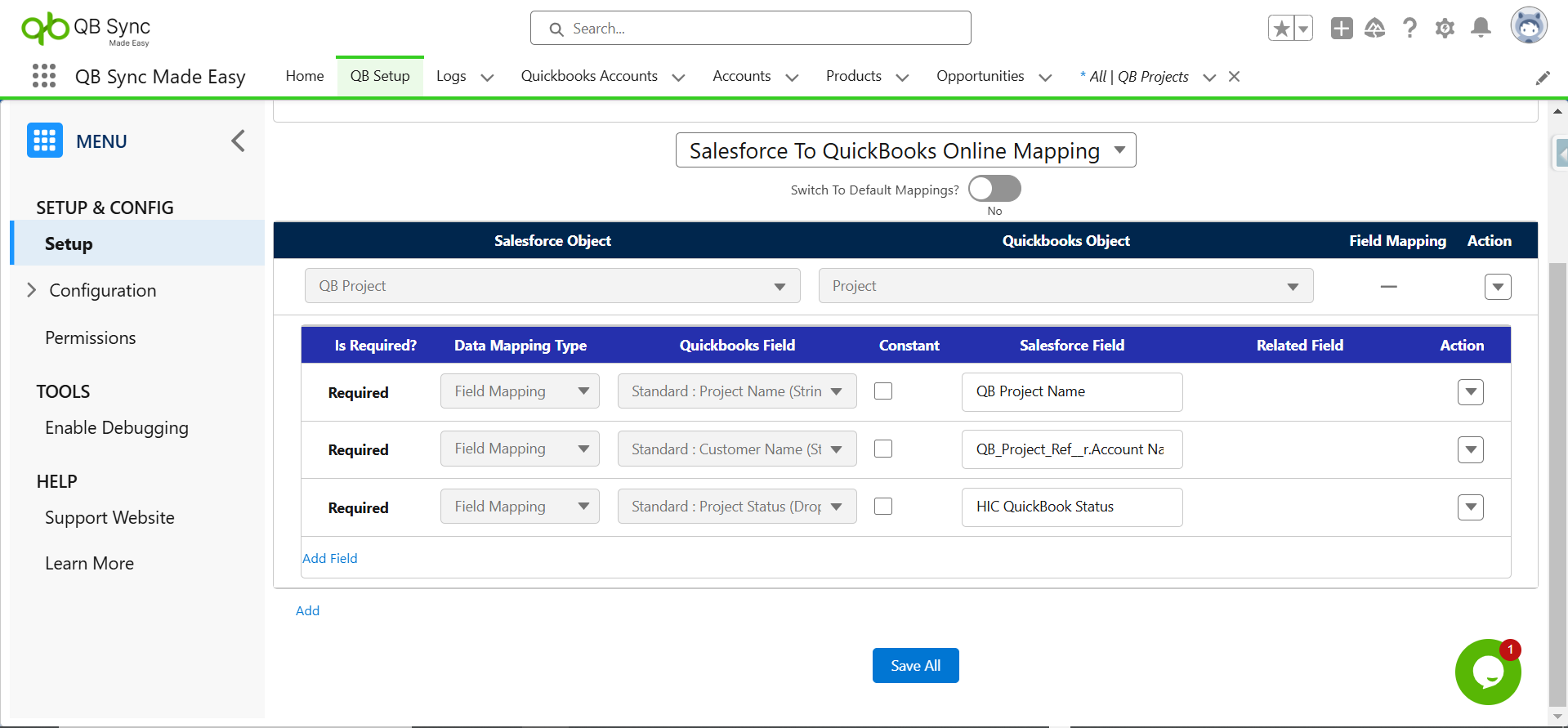
Task: Check Constant box for Project Status row
Action: tap(883, 507)
